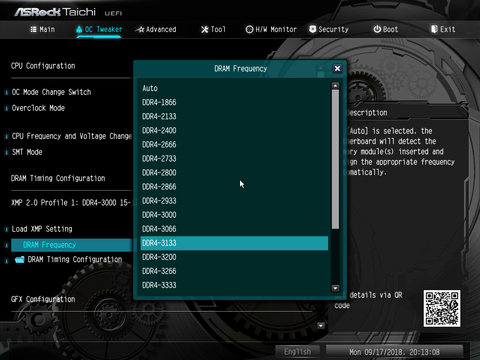
Task: Open Overclock Mode setting
Action: pyautogui.click(x=38, y=108)
